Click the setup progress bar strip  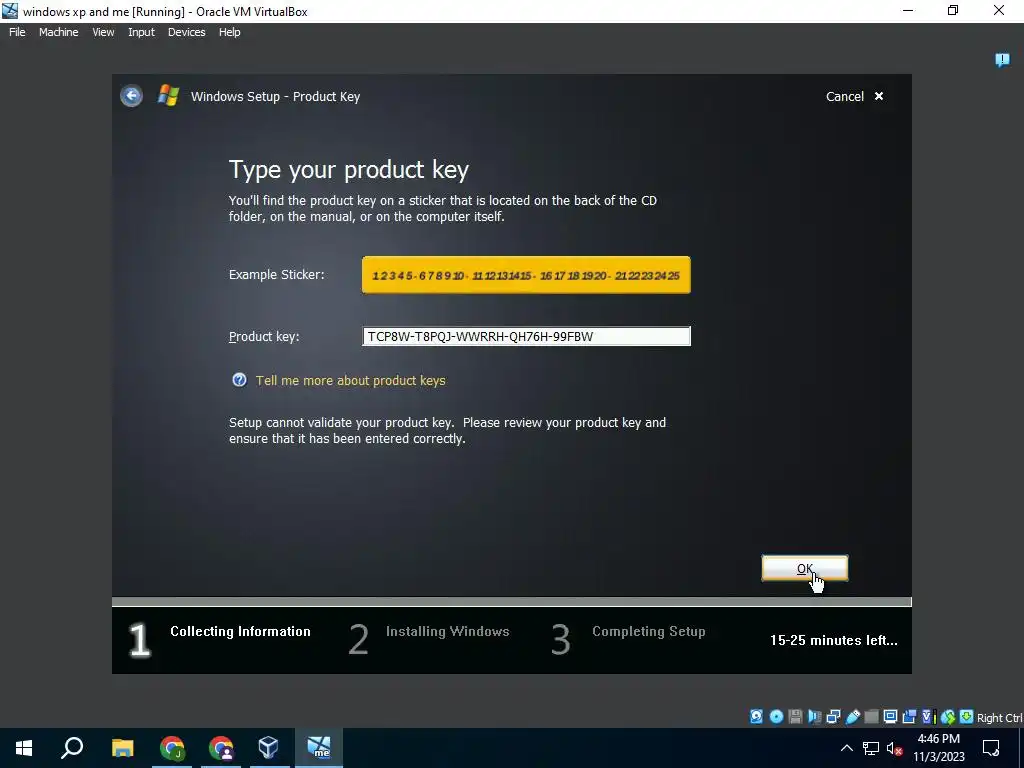[511, 601]
